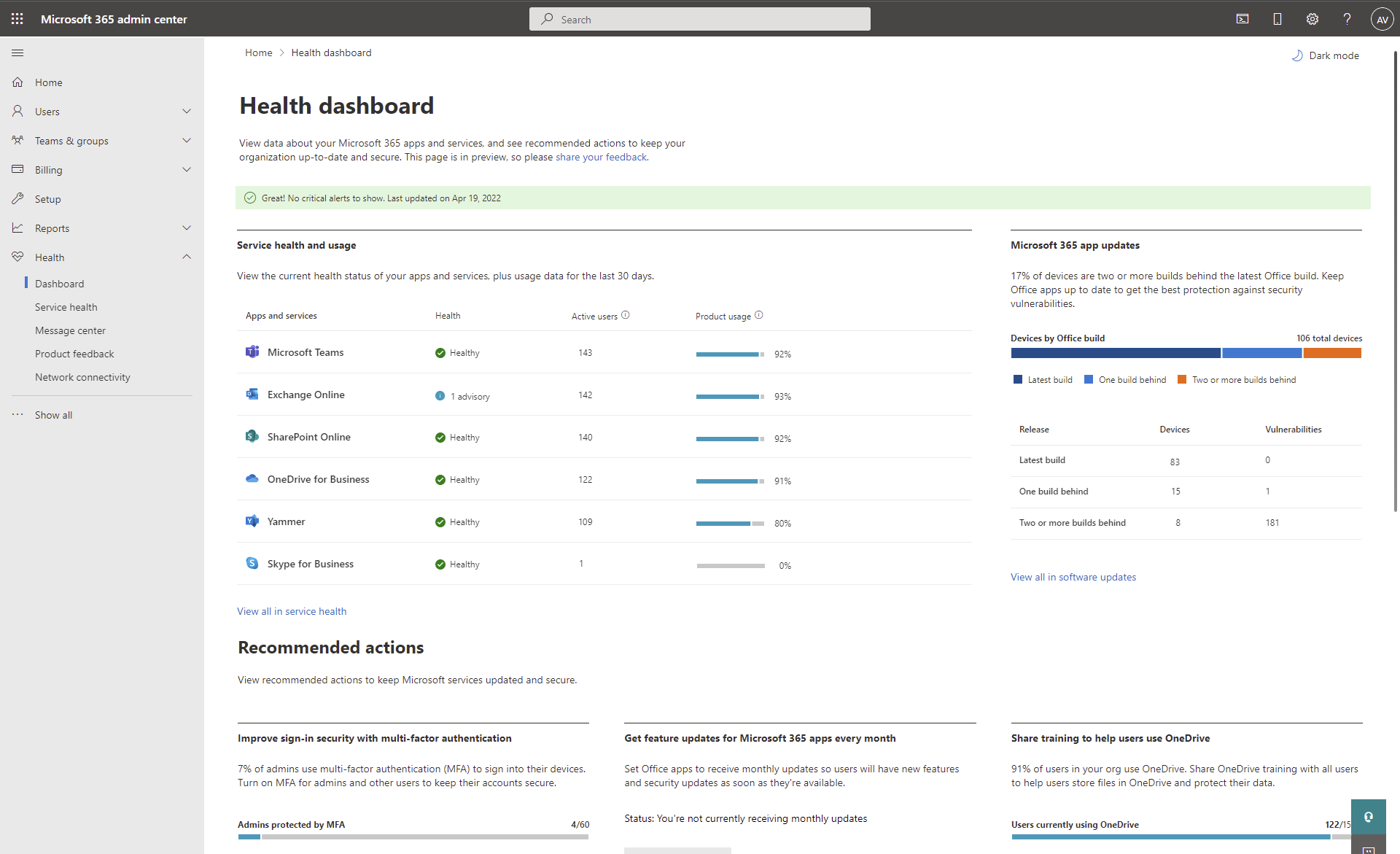This screenshot has width=1400, height=854.
Task: Select the Dashboard menu item
Action: [x=59, y=283]
